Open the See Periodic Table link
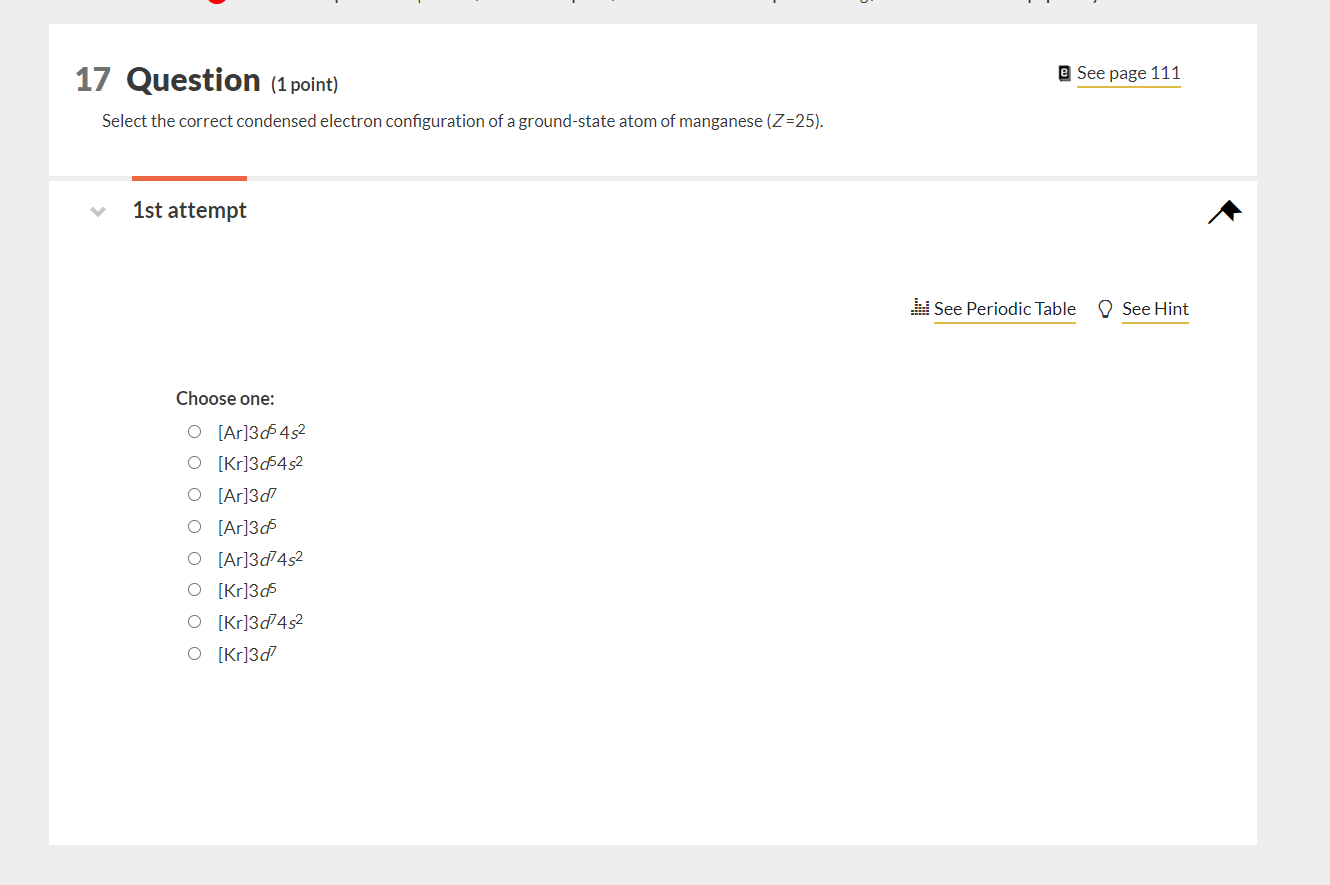 (1004, 309)
